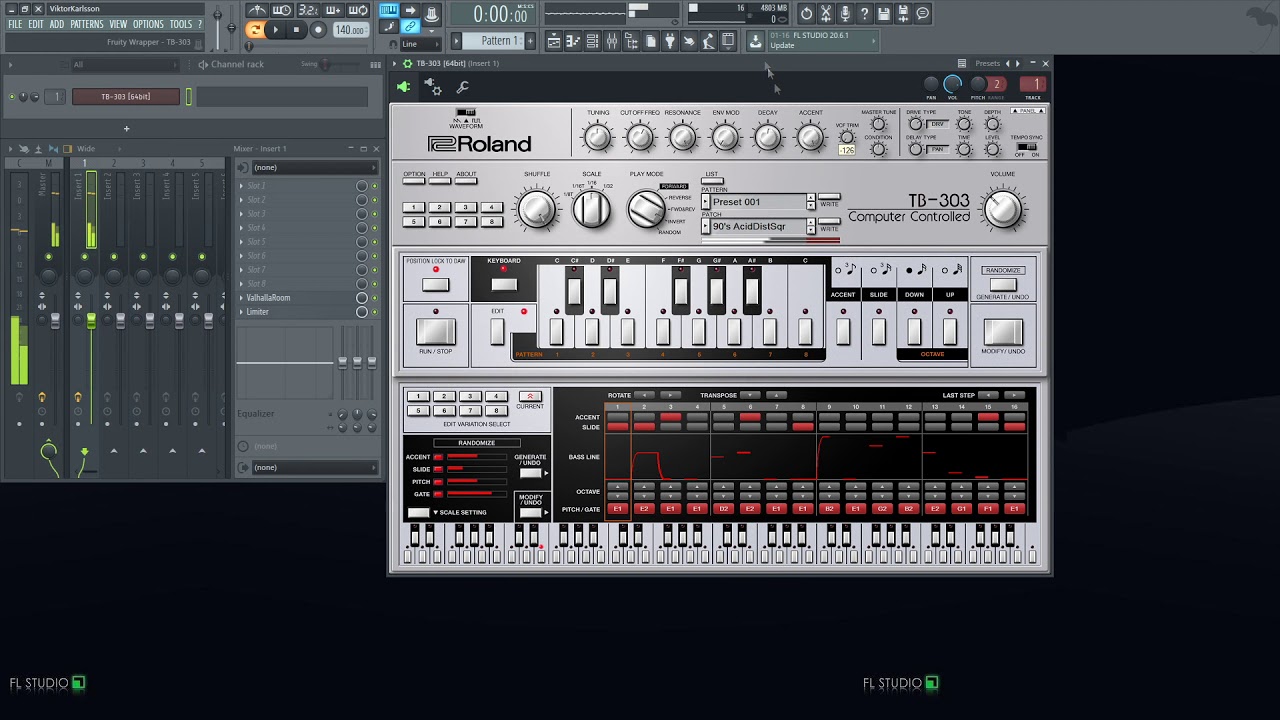This screenshot has width=1280, height=720.
Task: Open the channel rack view icon
Action: click(592, 41)
